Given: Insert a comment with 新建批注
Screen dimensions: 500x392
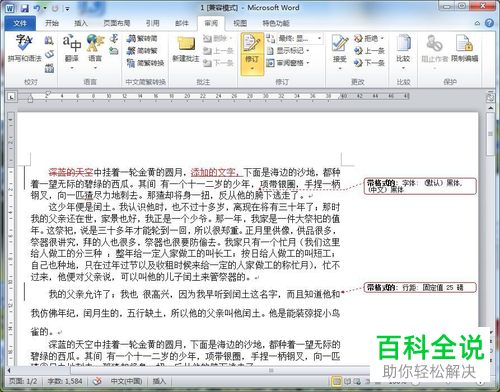Looking at the screenshot, I should point(186,49).
